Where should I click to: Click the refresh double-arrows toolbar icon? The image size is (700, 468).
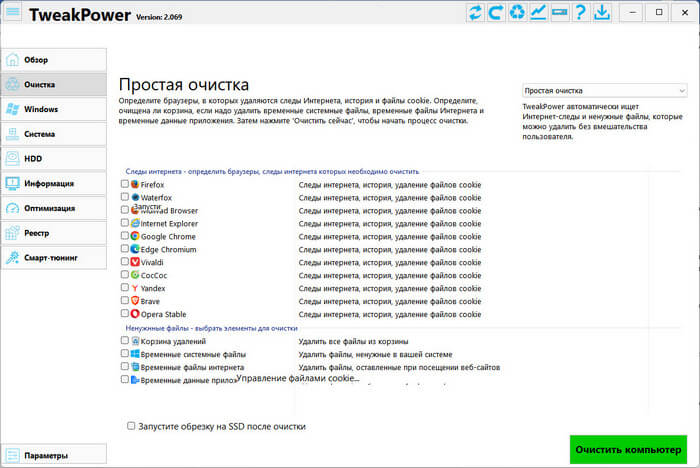tap(475, 13)
